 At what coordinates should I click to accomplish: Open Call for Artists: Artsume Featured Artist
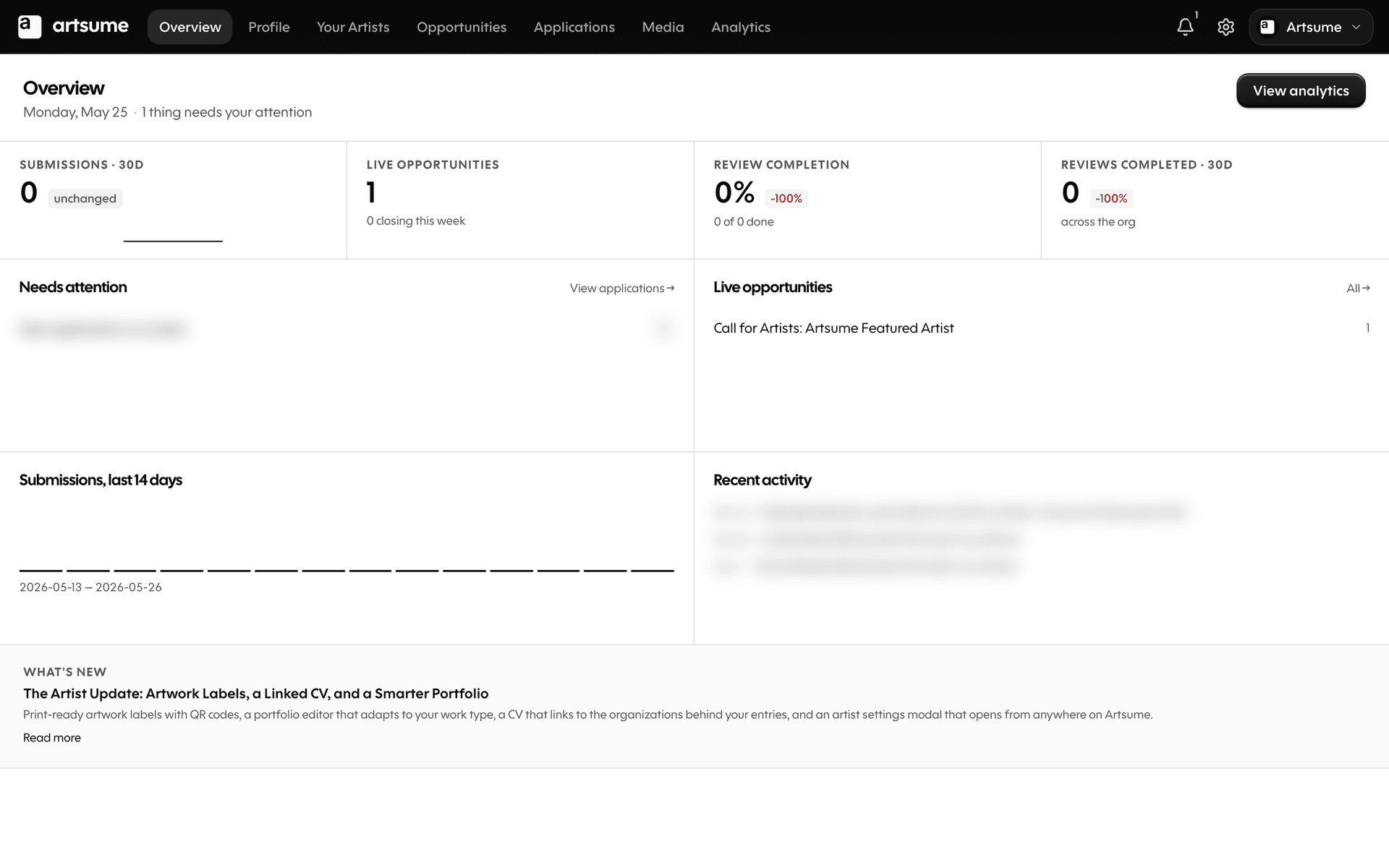pyautogui.click(x=833, y=328)
